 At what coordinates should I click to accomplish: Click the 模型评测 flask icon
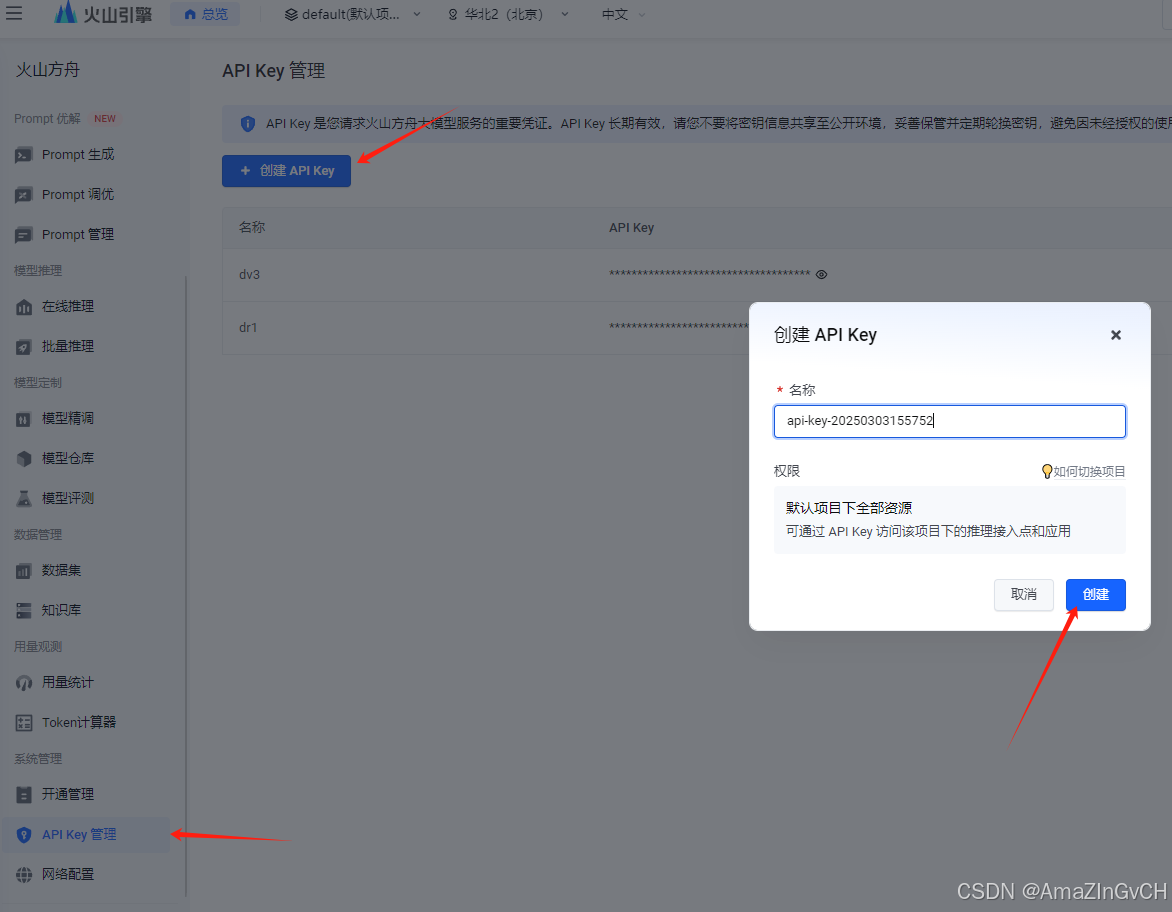tap(24, 499)
